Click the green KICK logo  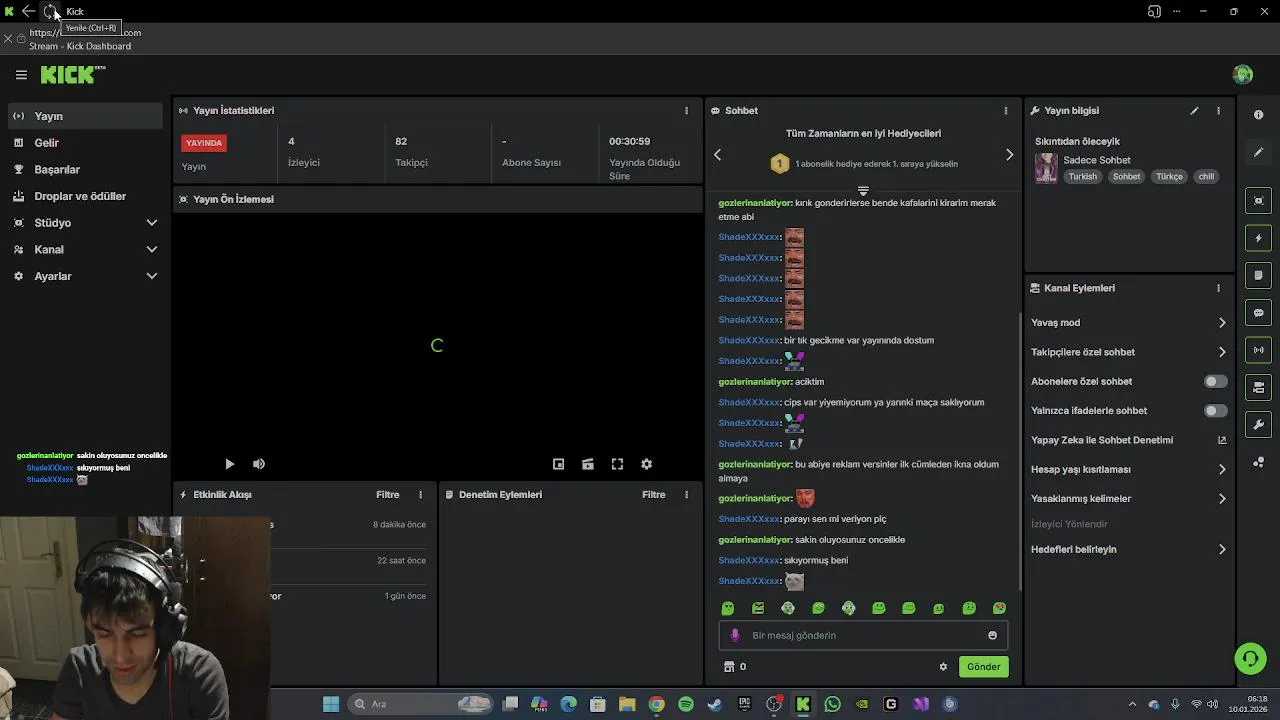point(72,75)
